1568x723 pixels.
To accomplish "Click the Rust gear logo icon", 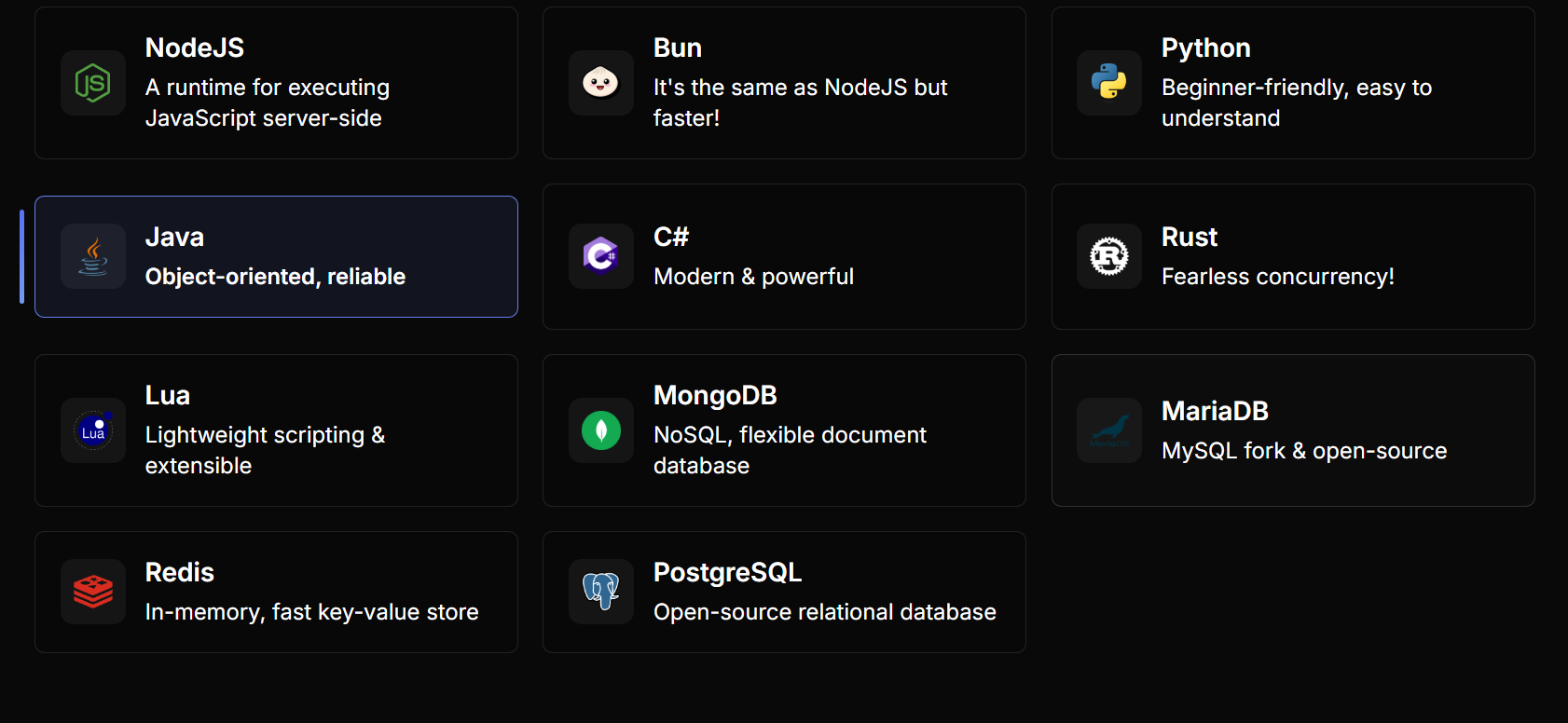I will tap(1109, 256).
